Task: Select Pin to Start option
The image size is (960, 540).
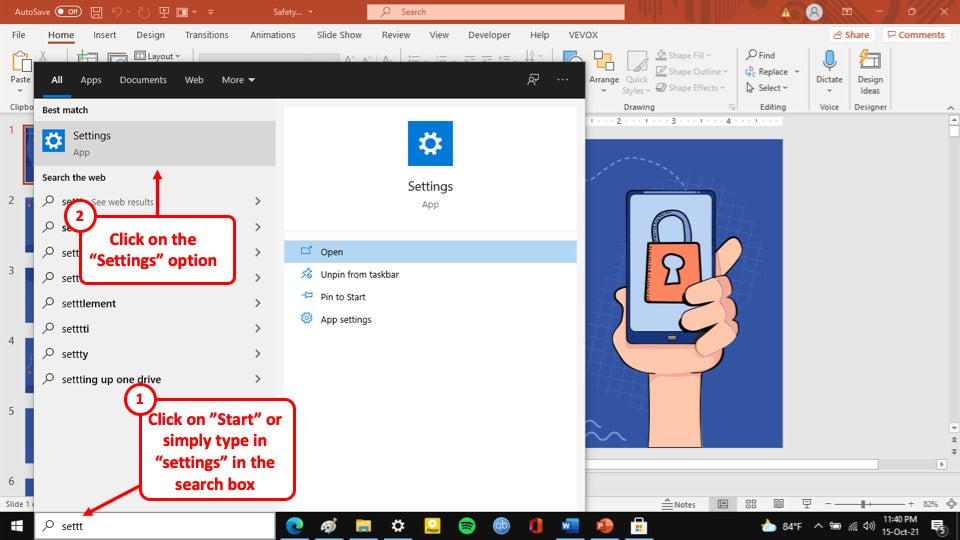Action: 342,297
